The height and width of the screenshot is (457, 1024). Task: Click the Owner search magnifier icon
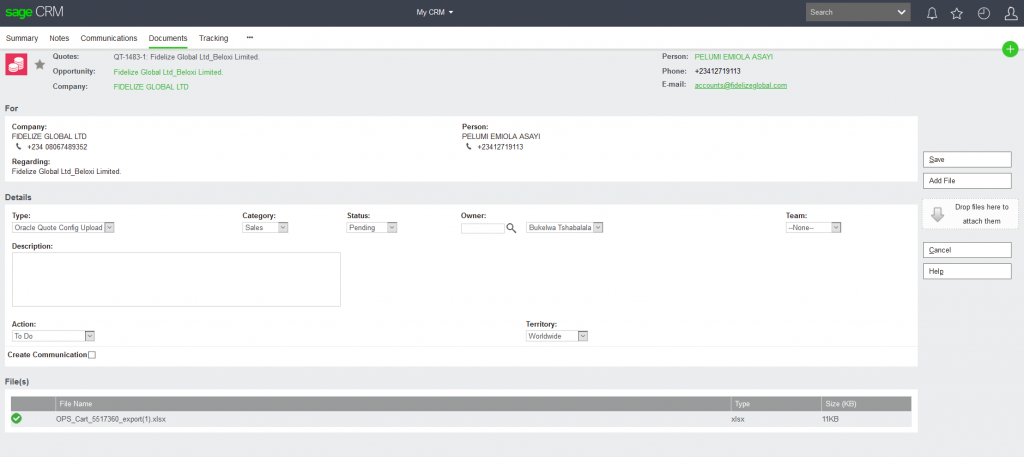[511, 228]
